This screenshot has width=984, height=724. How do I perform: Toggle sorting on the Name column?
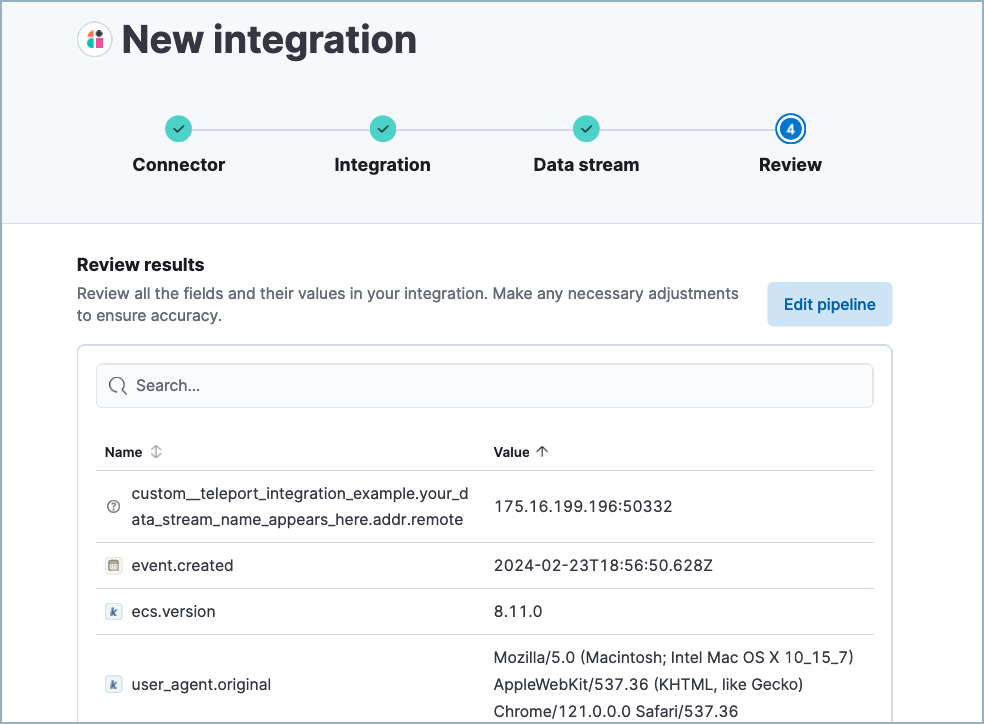click(x=157, y=452)
